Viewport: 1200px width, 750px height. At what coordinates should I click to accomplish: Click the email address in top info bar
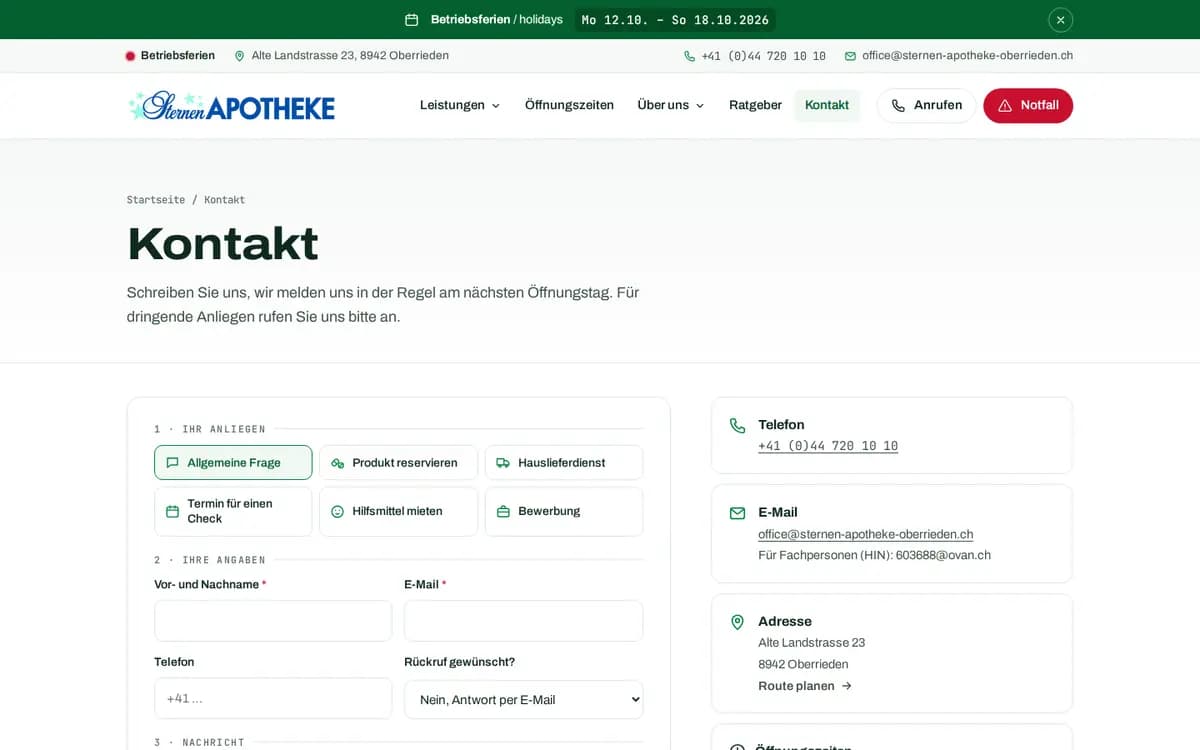point(967,56)
